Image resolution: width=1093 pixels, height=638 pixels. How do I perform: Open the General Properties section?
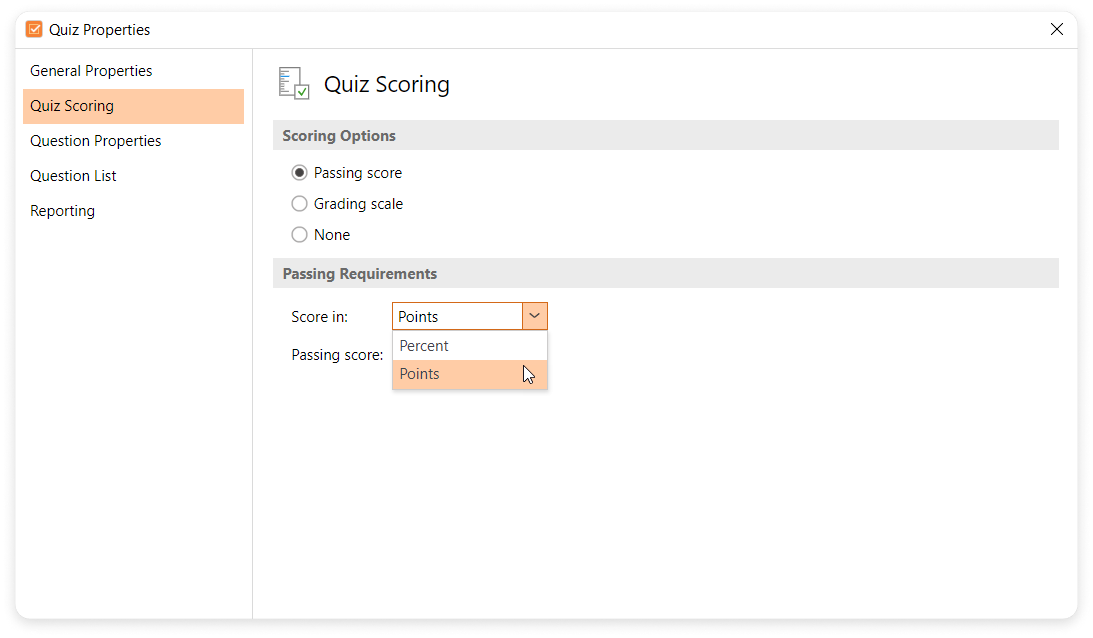pos(91,71)
